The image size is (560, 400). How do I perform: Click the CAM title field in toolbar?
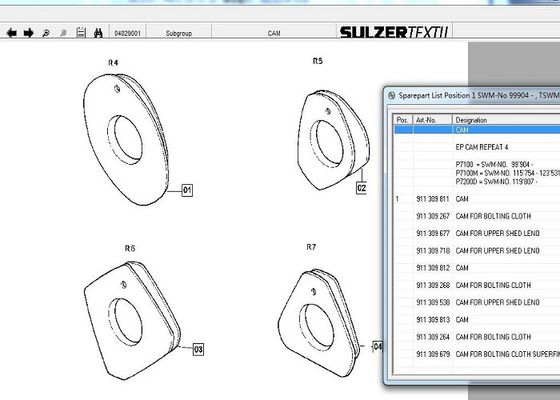(274, 33)
